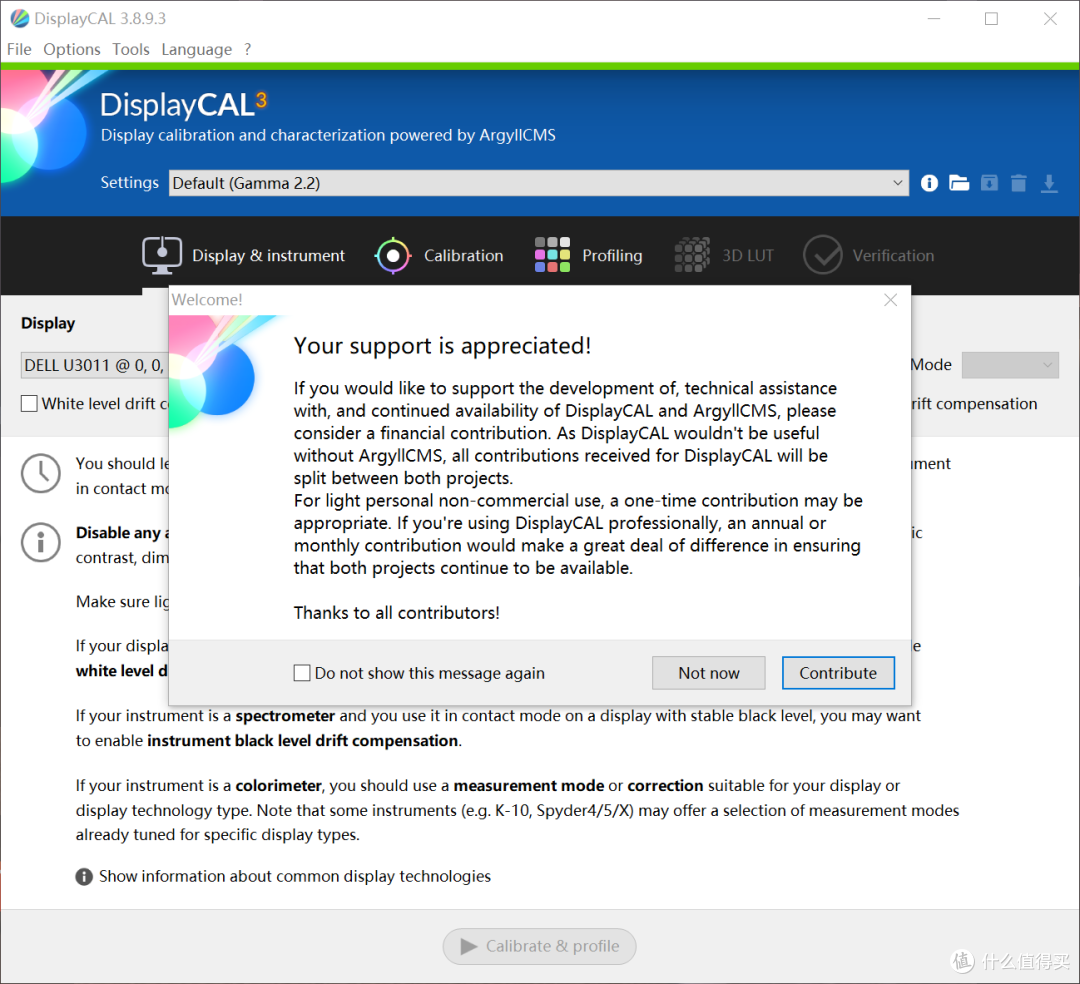Viewport: 1080px width, 984px height.
Task: Tick Do not show this message again
Action: coord(302,673)
